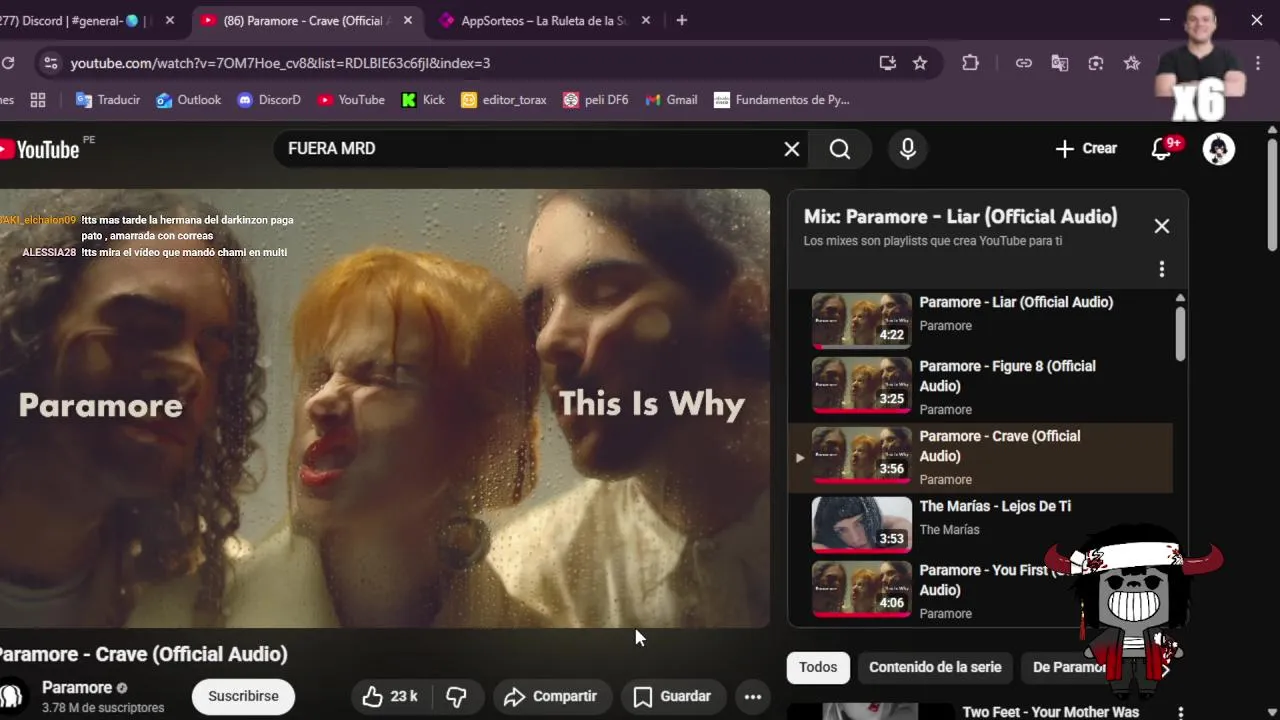Open the account avatar menu
The image size is (1280, 720).
[1218, 149]
